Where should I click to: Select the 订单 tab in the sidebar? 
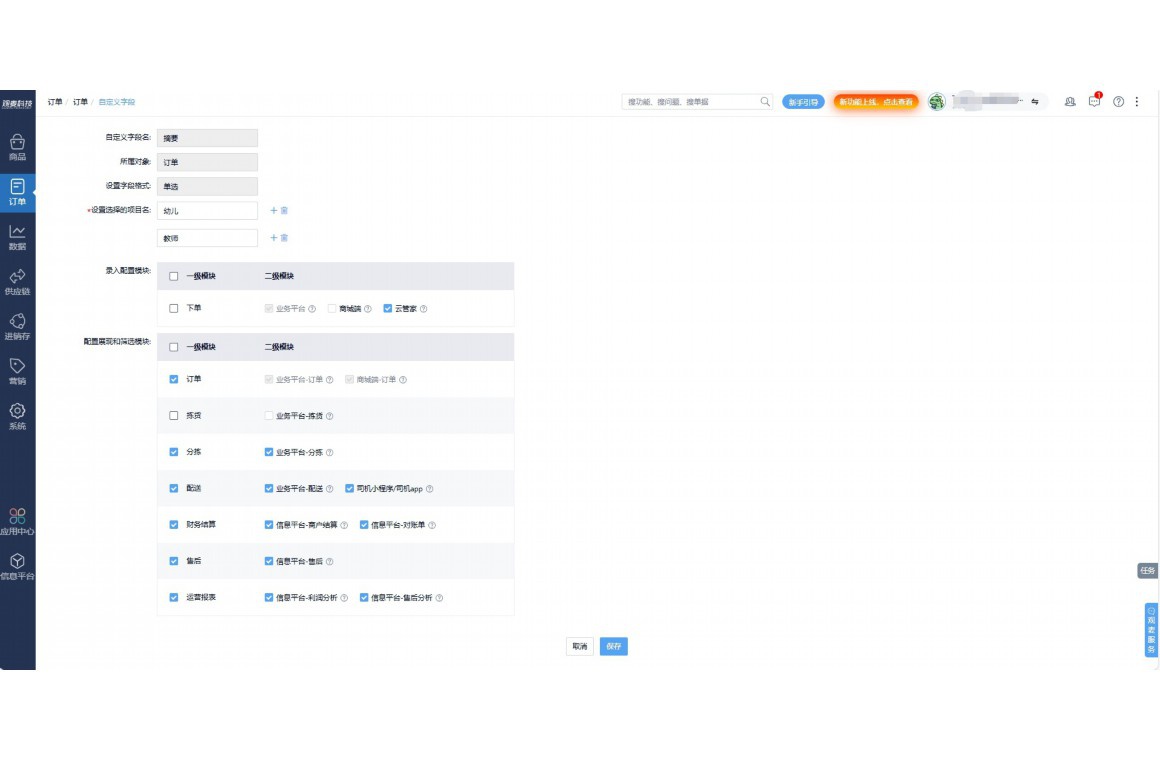pyautogui.click(x=17, y=192)
